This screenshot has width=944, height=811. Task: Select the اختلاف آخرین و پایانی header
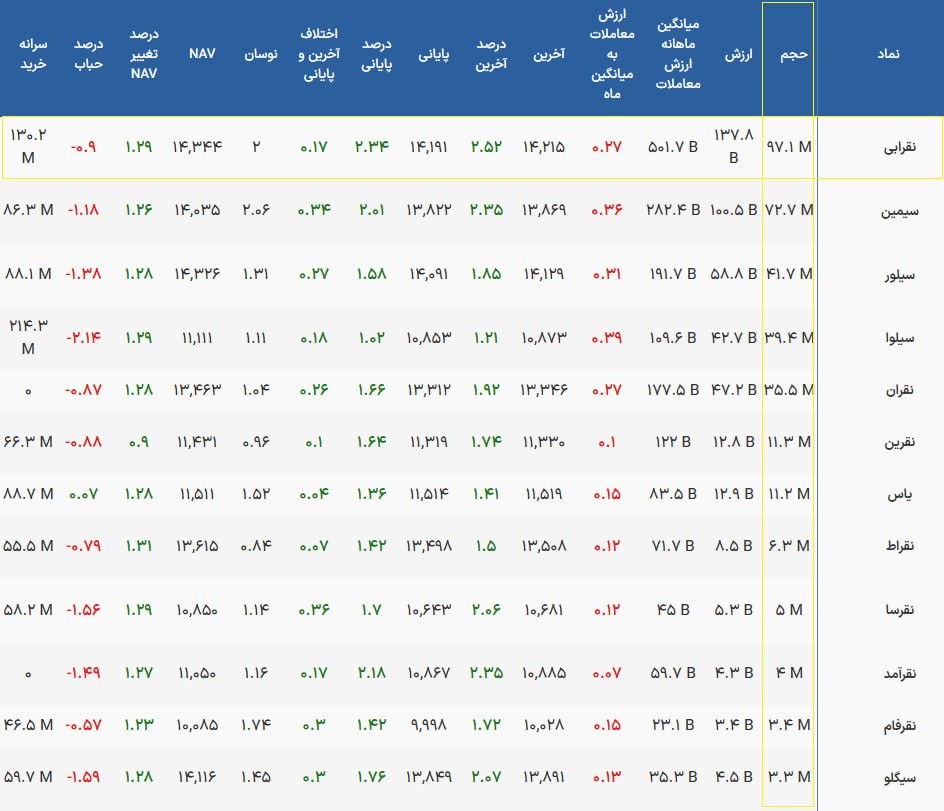point(319,54)
